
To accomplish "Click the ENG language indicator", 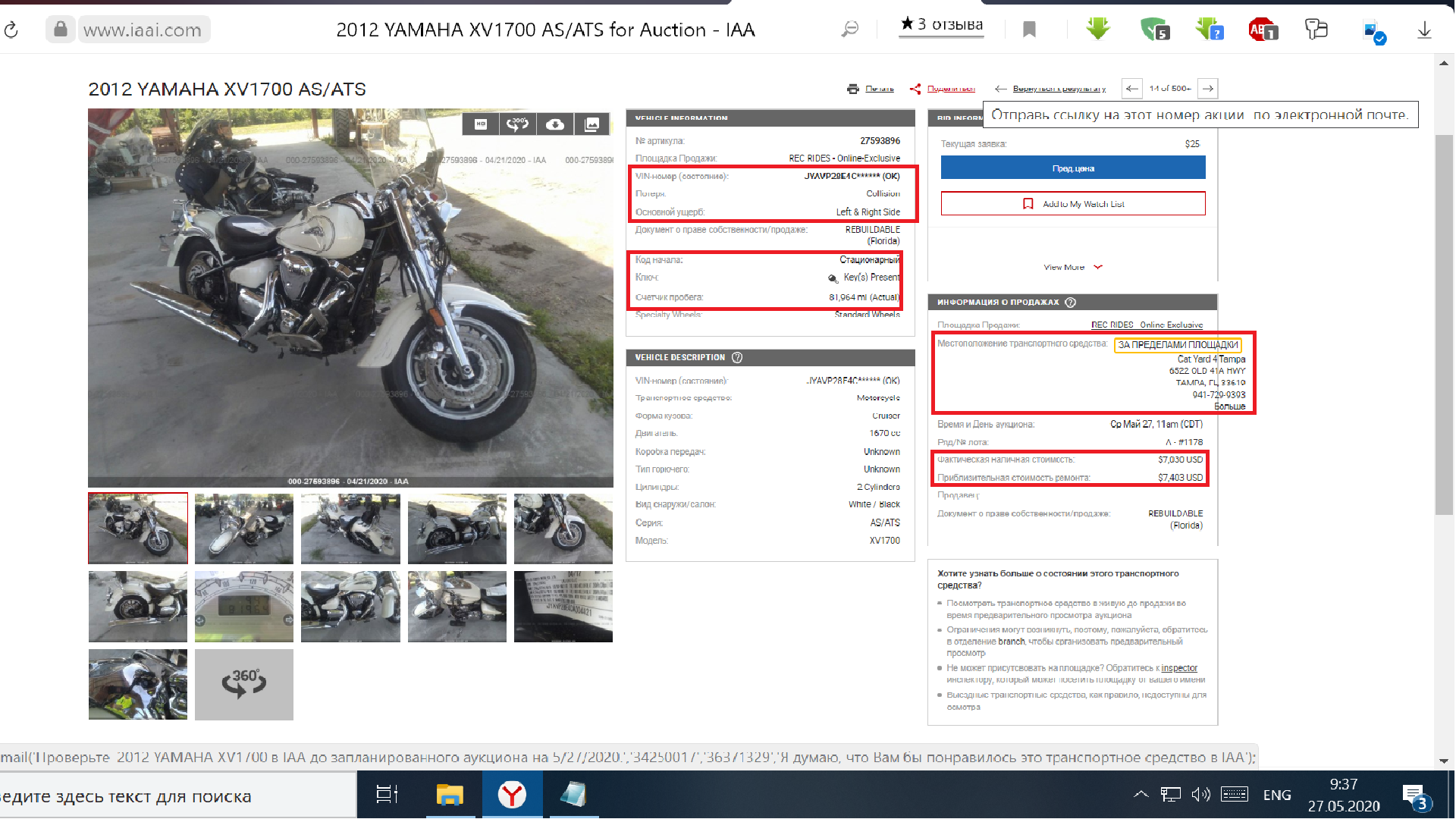I will (x=1277, y=795).
